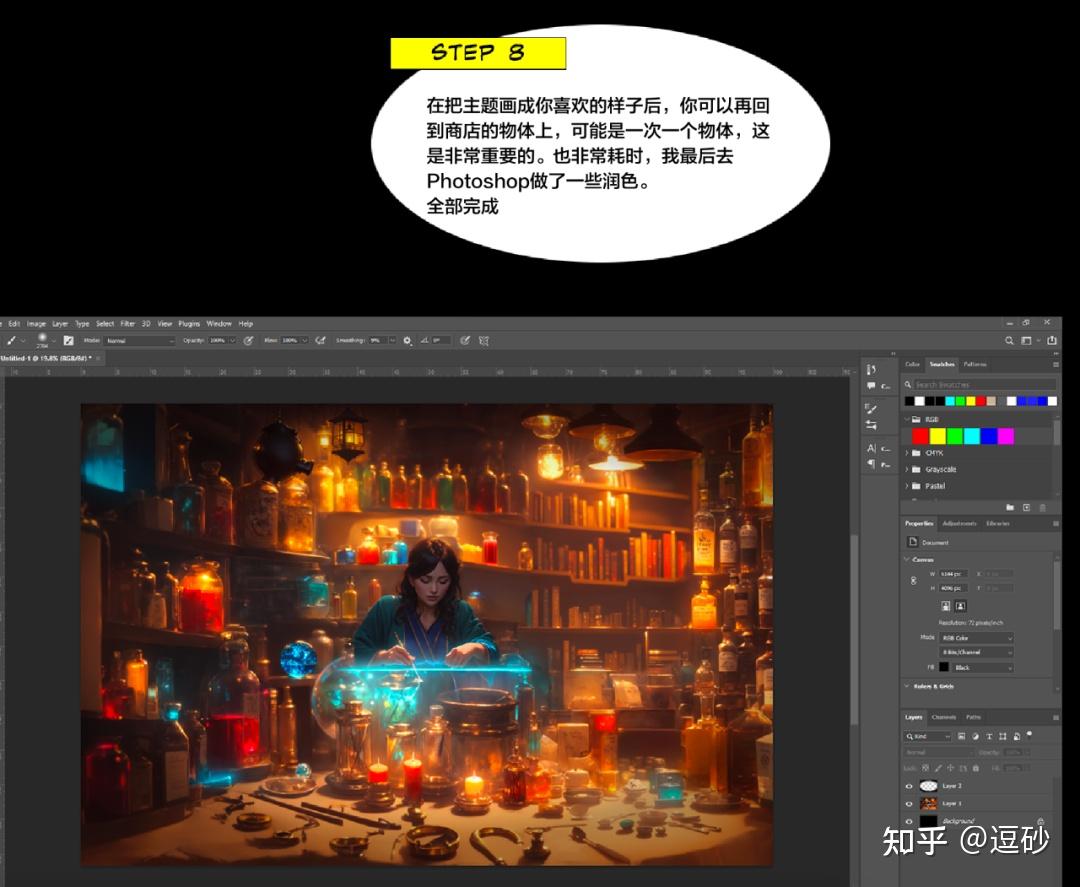The image size is (1080, 887).
Task: Collapse the RGB swatch group
Action: [x=907, y=419]
